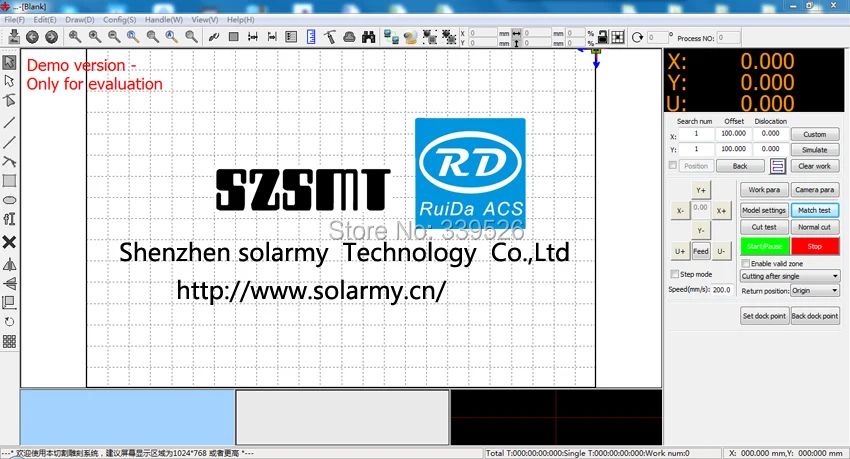This screenshot has width=850, height=459.
Task: Click the X Offset field 100.000
Action: 733,133
